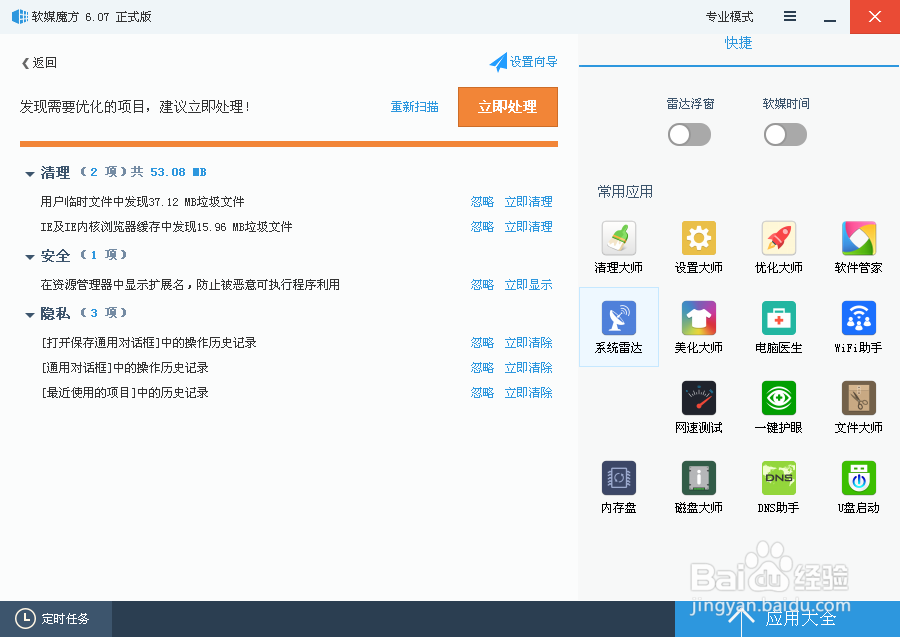Clear [通用对话框] operation history
The width and height of the screenshot is (900, 637).
pos(528,367)
